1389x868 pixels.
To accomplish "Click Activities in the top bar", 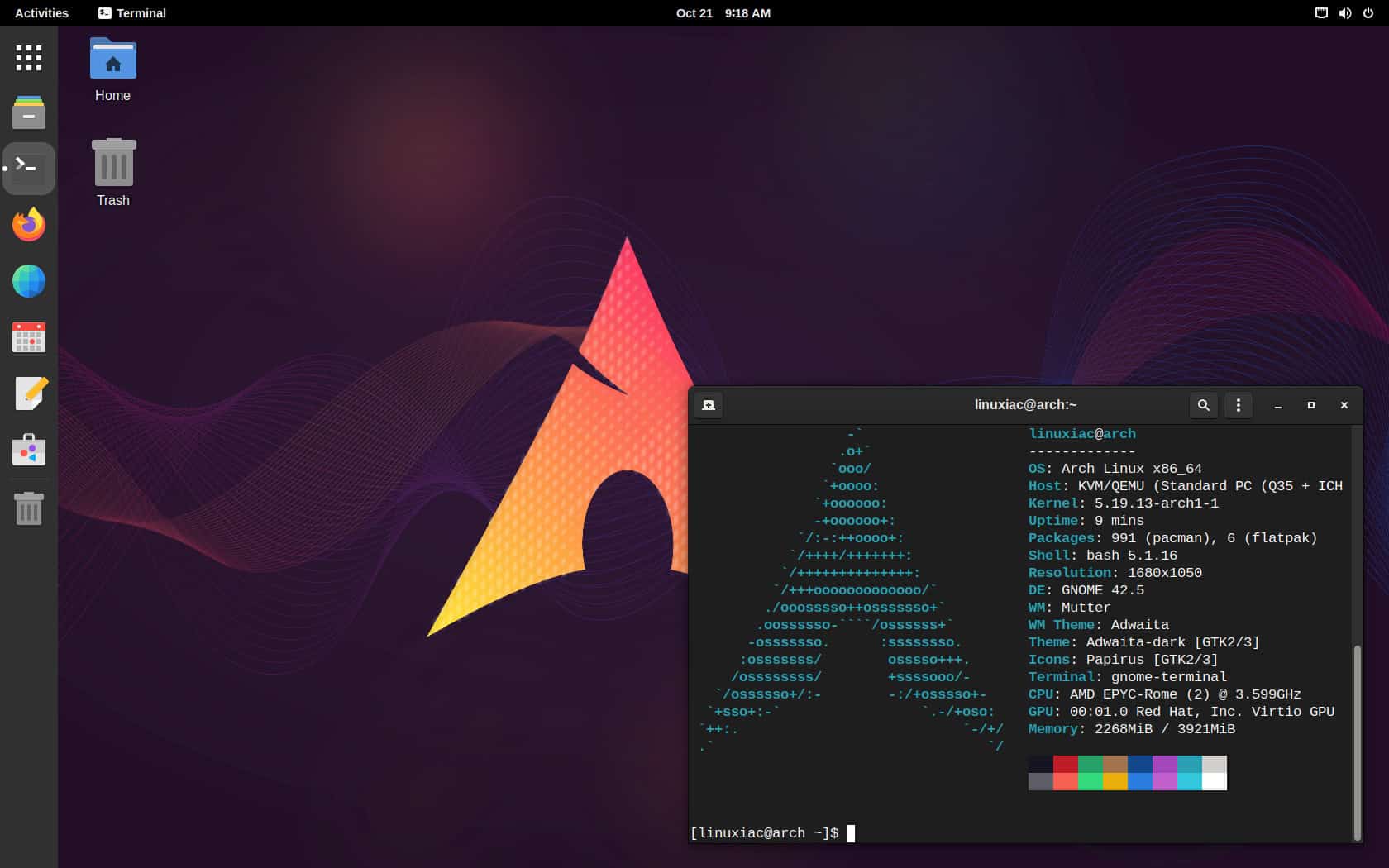I will pos(40,12).
